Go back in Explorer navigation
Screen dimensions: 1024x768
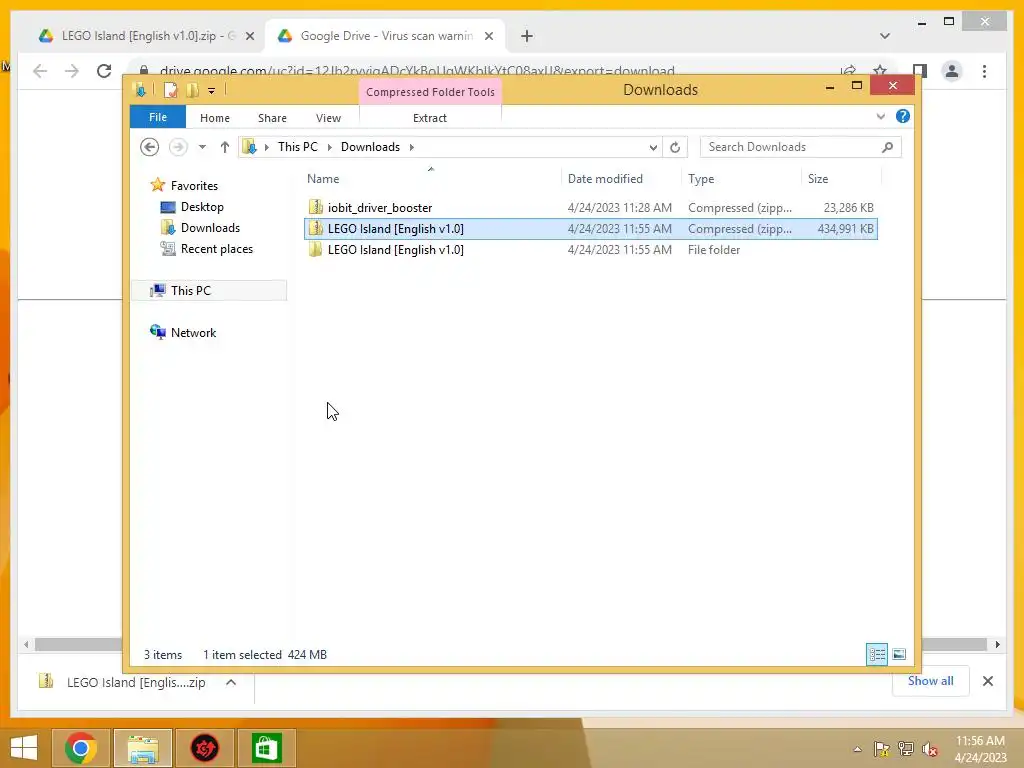coord(150,147)
